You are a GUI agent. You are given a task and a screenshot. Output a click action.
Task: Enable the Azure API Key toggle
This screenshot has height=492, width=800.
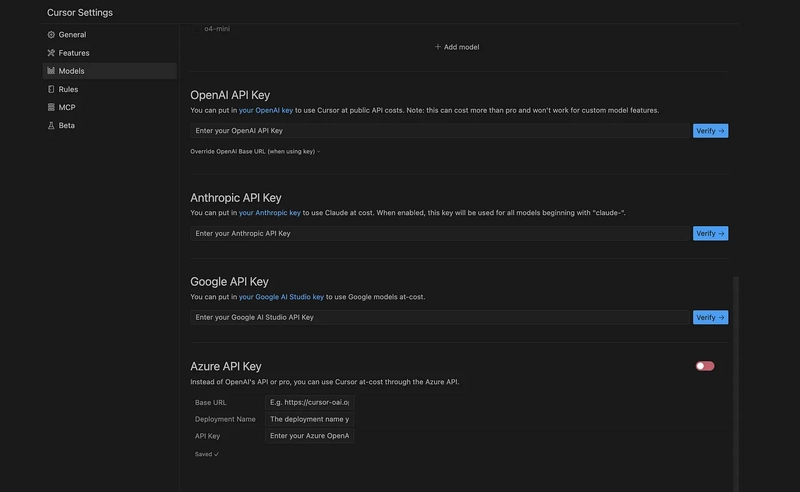[705, 366]
